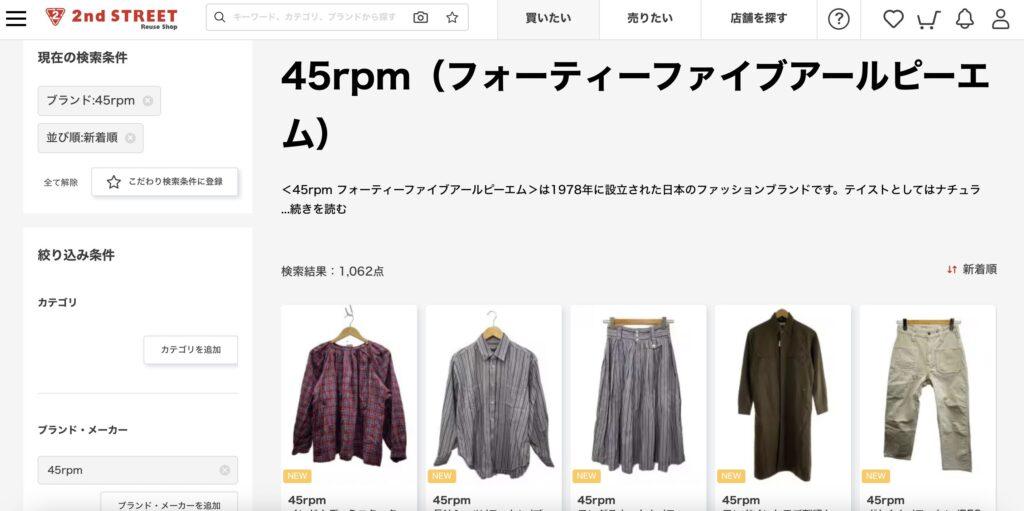
Task: Open the hamburger menu
Action: click(16, 18)
